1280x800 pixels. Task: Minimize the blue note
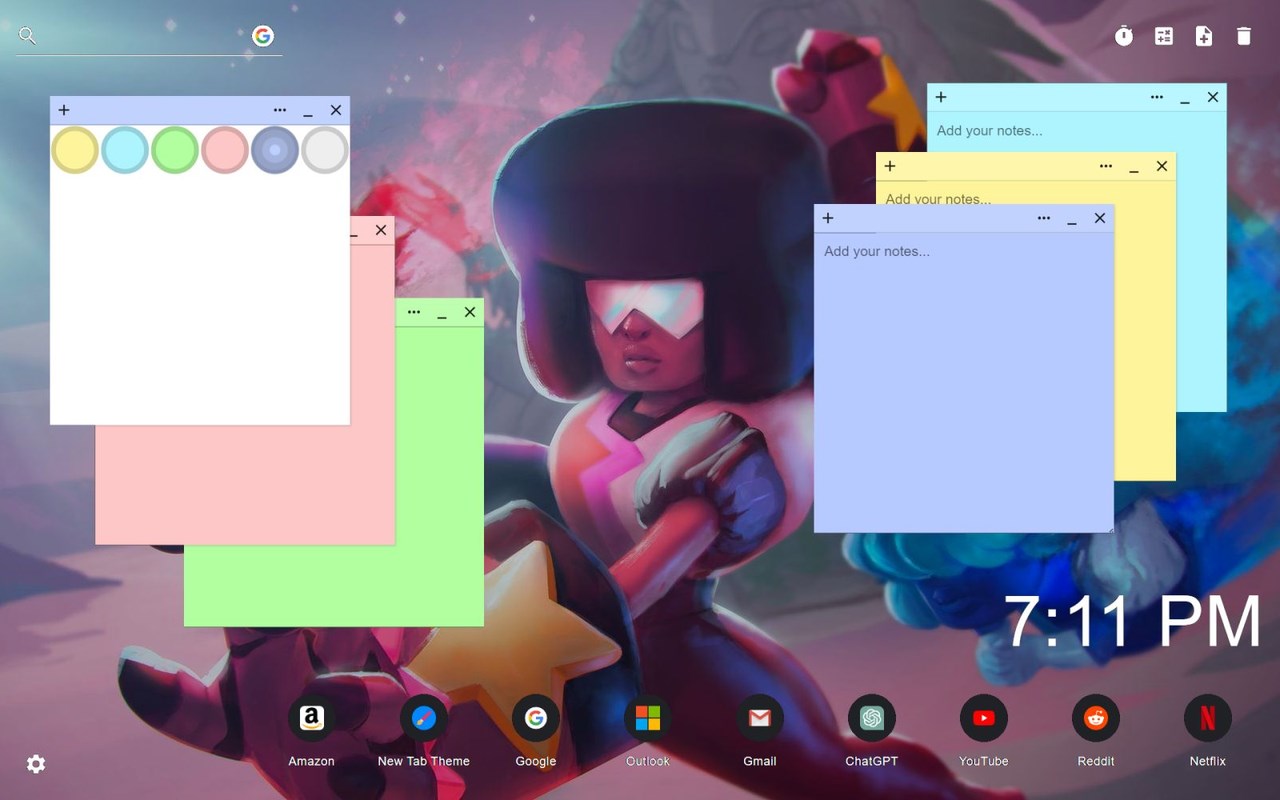[x=1072, y=220]
